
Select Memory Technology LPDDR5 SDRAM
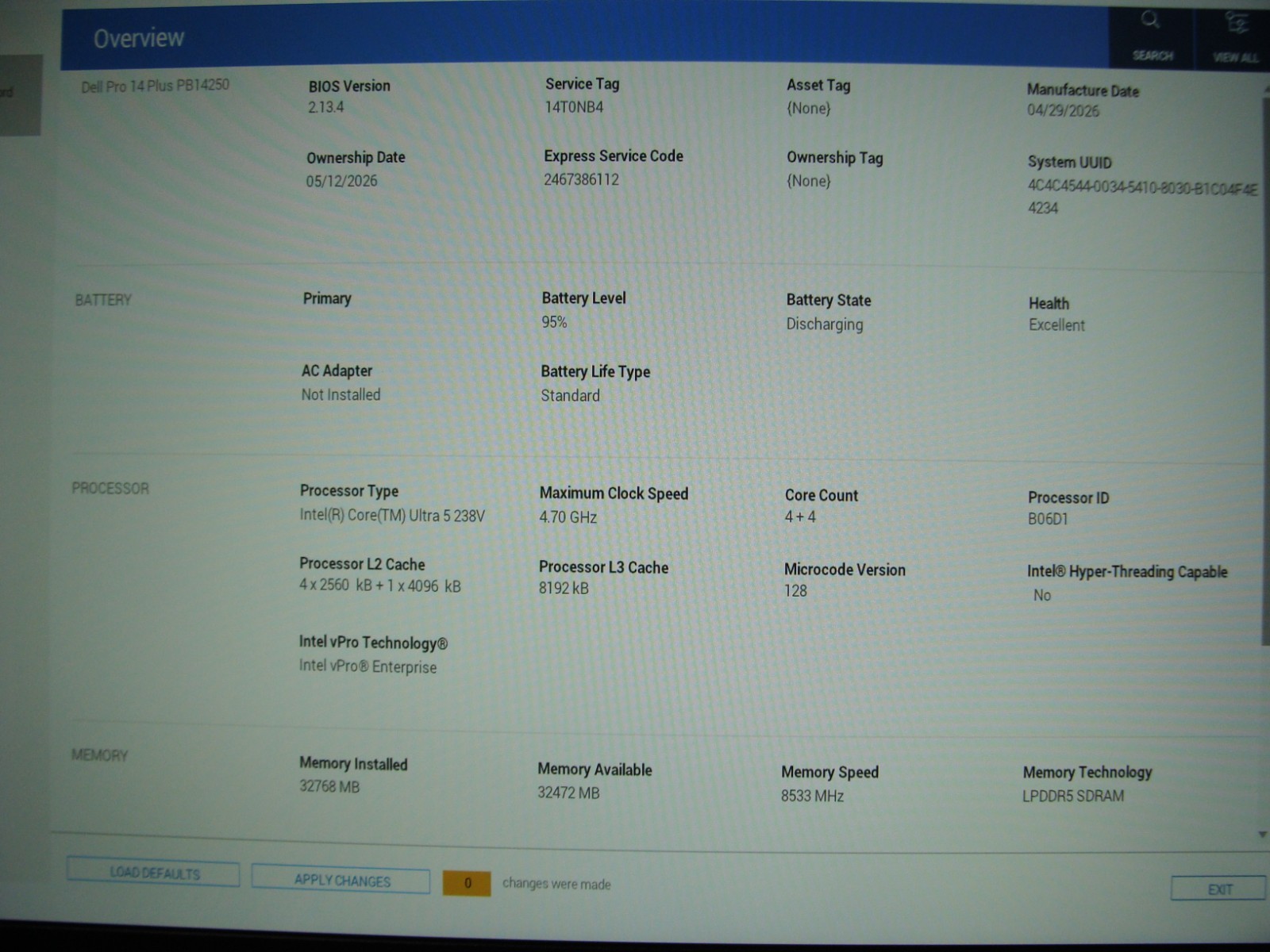point(1072,796)
